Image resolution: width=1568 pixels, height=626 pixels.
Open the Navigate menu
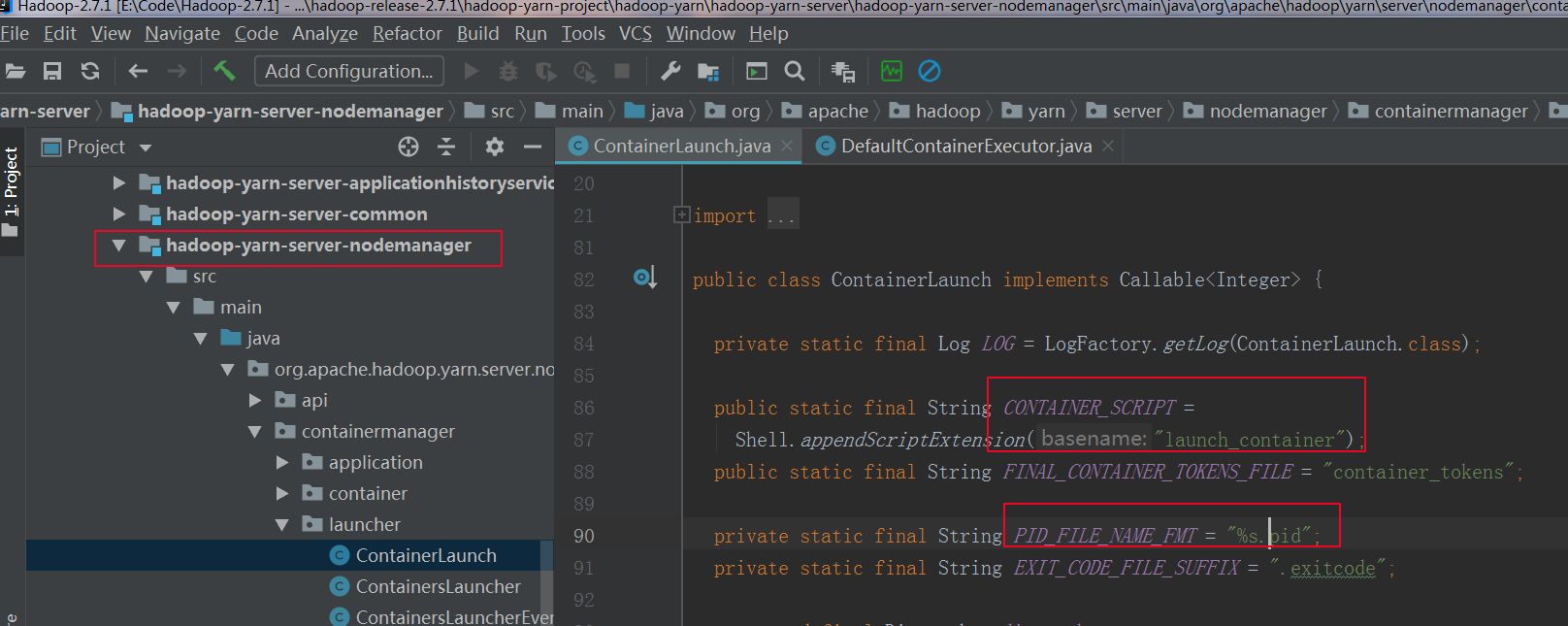182,33
